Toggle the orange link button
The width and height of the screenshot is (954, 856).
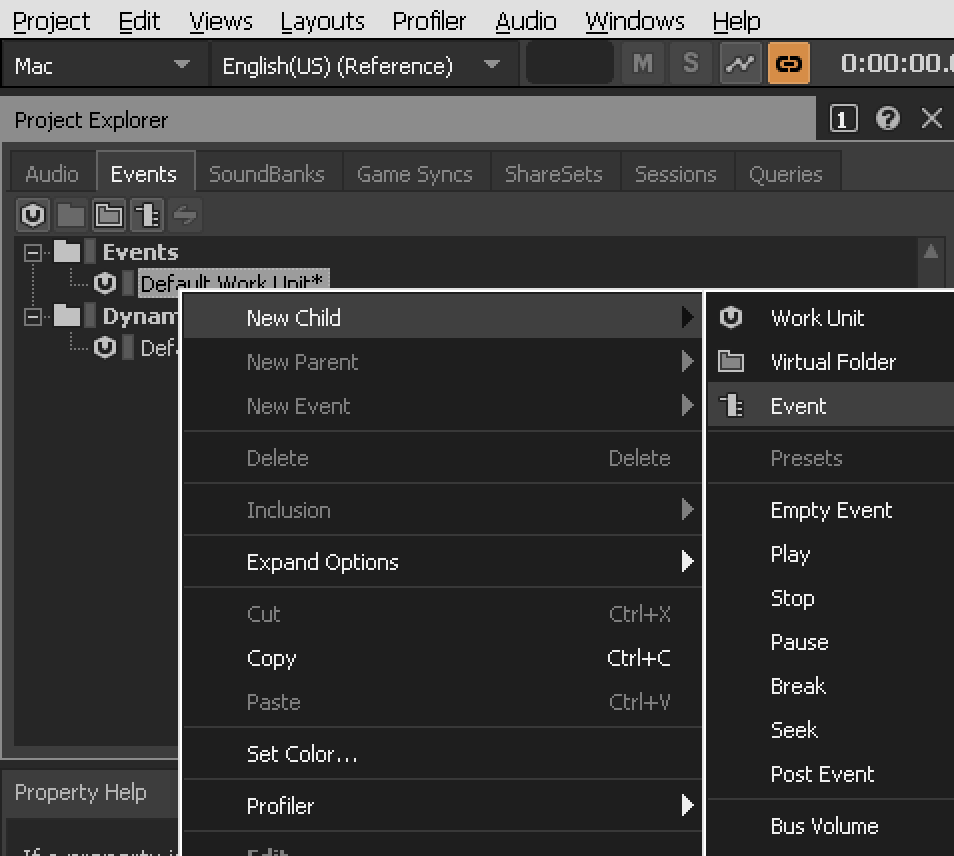(x=789, y=63)
